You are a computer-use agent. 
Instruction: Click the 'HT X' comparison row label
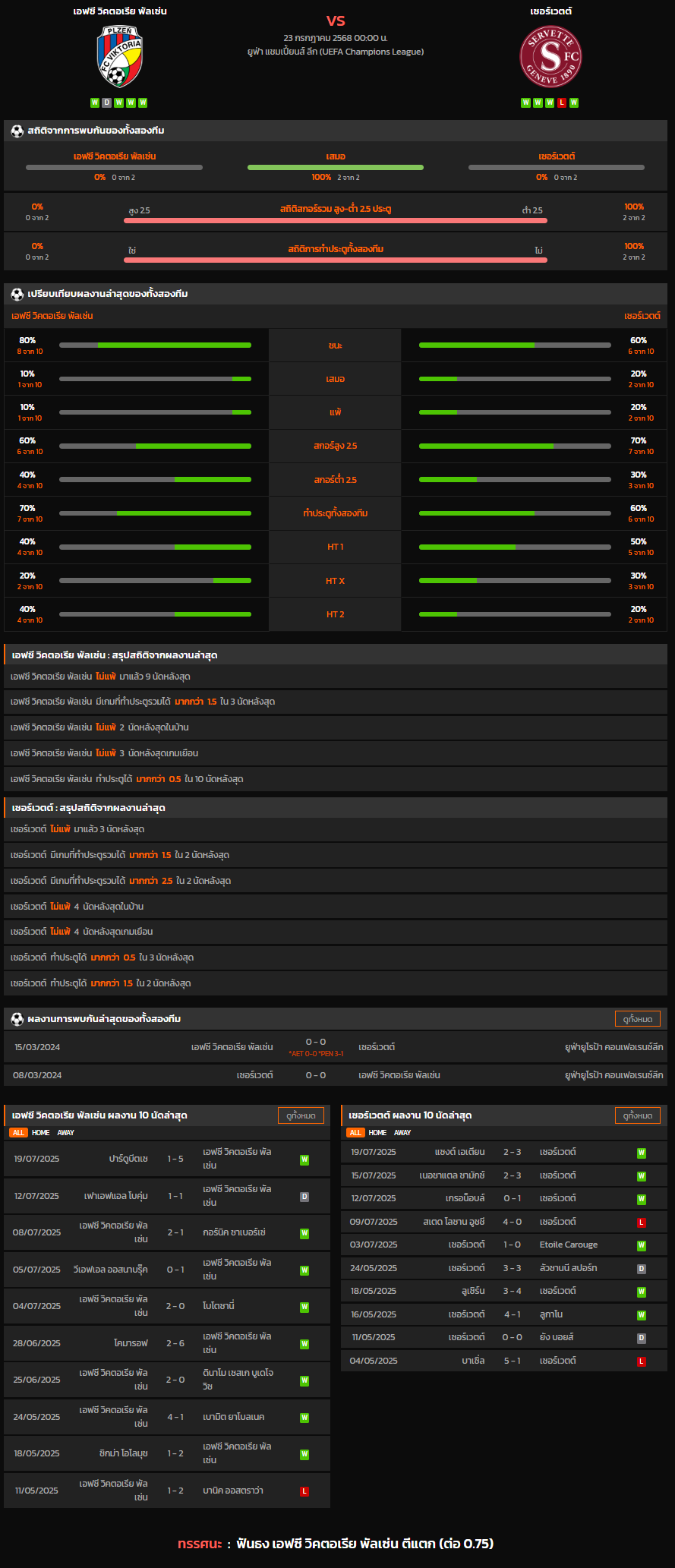[335, 581]
